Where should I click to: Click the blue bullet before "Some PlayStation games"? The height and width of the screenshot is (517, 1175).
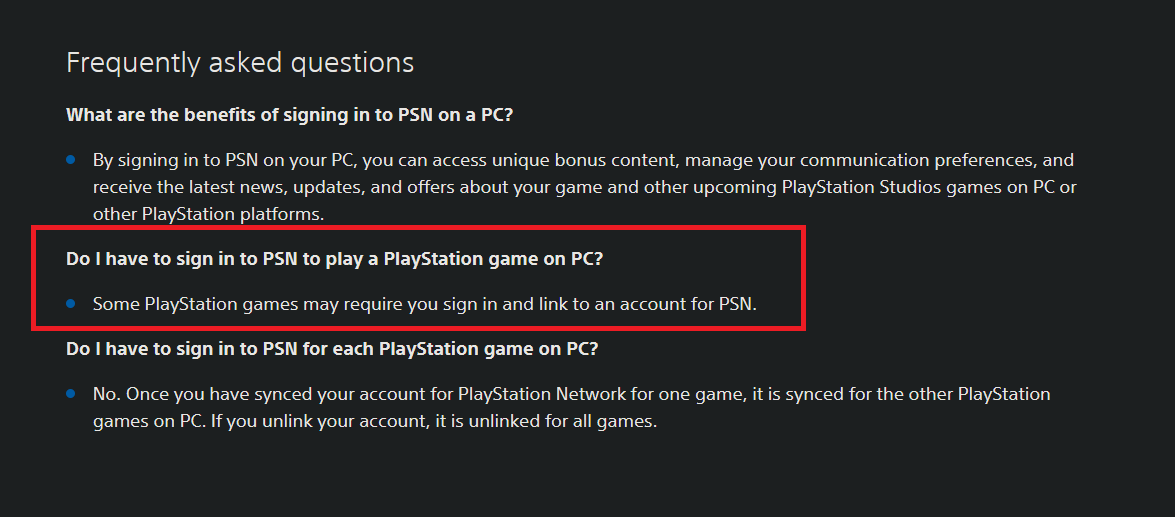(71, 304)
